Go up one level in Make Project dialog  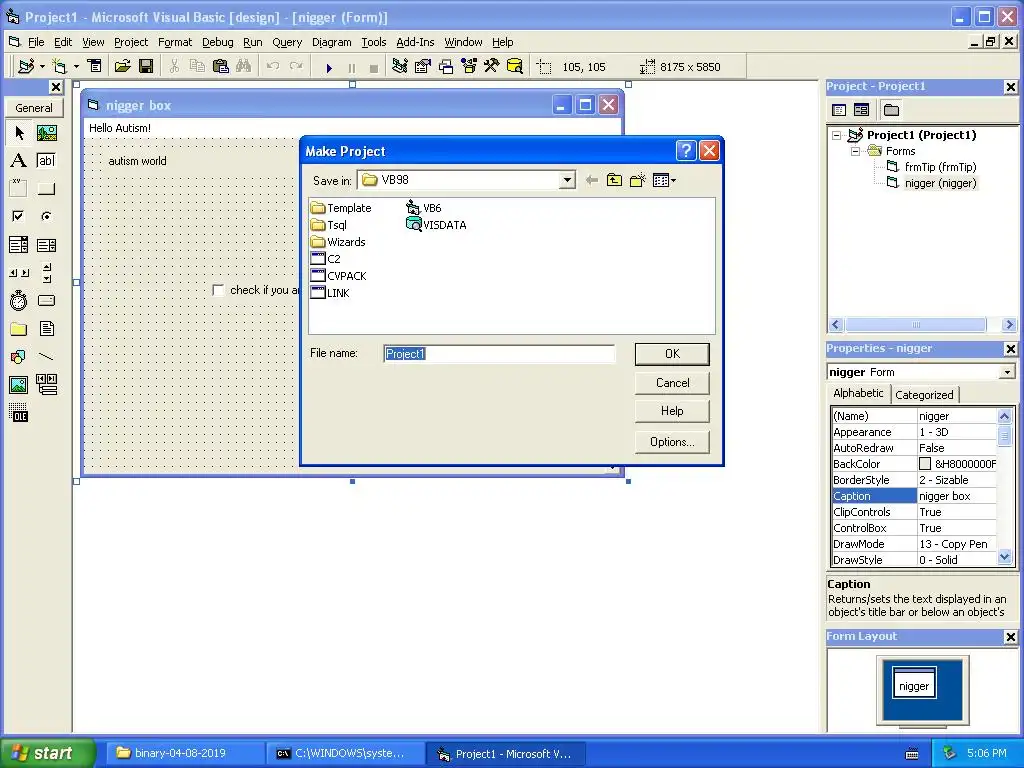pyautogui.click(x=614, y=180)
